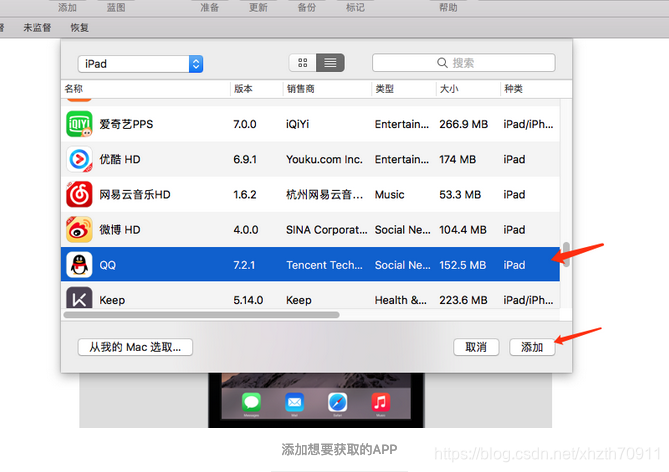Switch to grid icon view
This screenshot has width=669, height=472.
(x=303, y=63)
